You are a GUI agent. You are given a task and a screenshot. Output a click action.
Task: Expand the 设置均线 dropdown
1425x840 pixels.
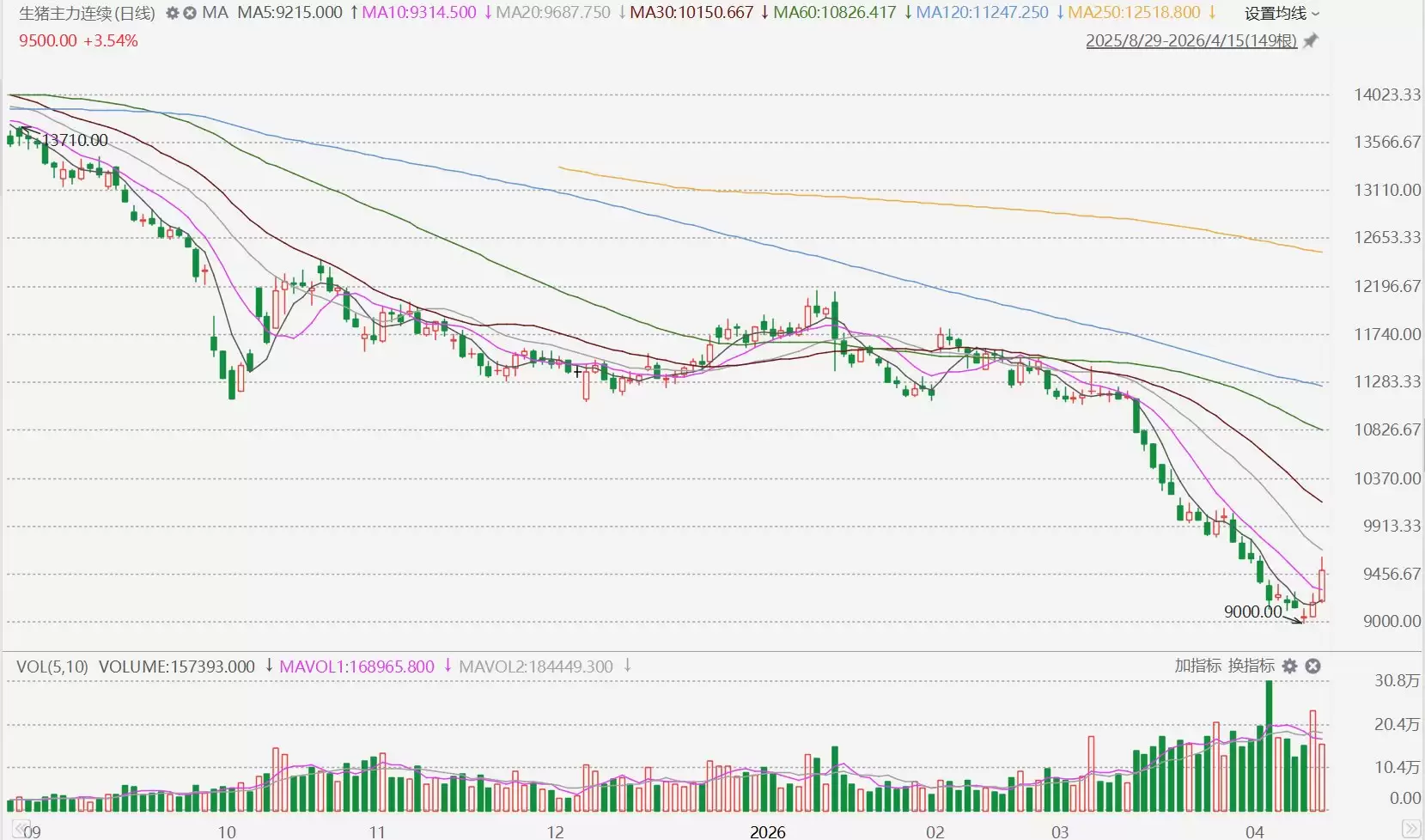[1282, 13]
